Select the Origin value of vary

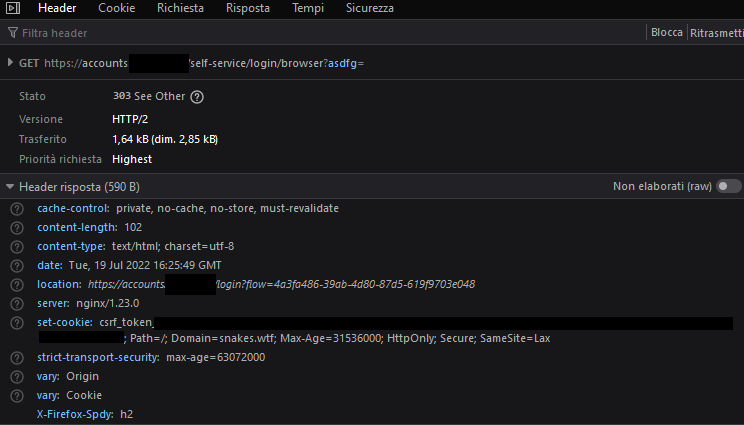point(83,376)
